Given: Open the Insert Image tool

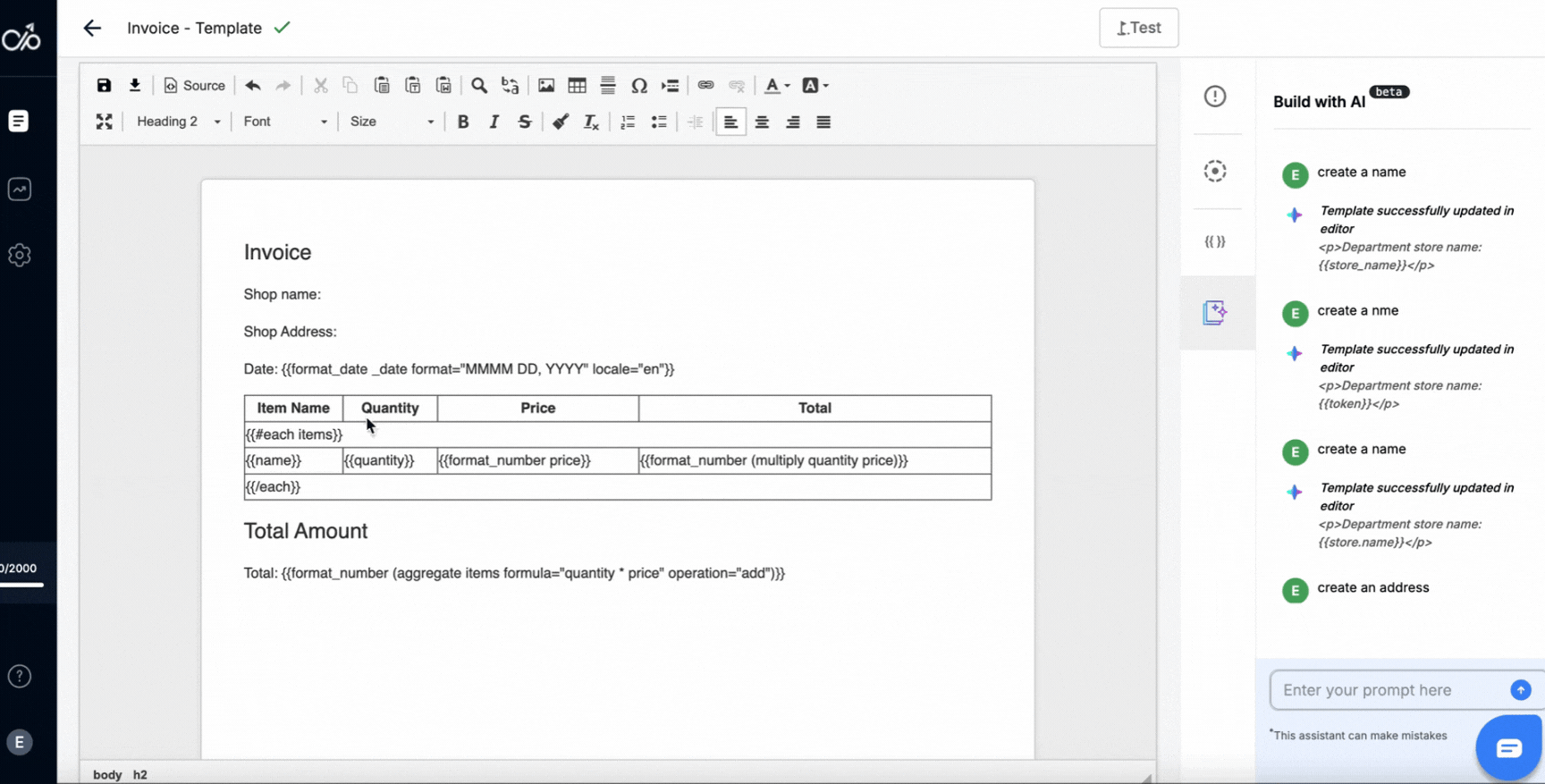Looking at the screenshot, I should [546, 86].
